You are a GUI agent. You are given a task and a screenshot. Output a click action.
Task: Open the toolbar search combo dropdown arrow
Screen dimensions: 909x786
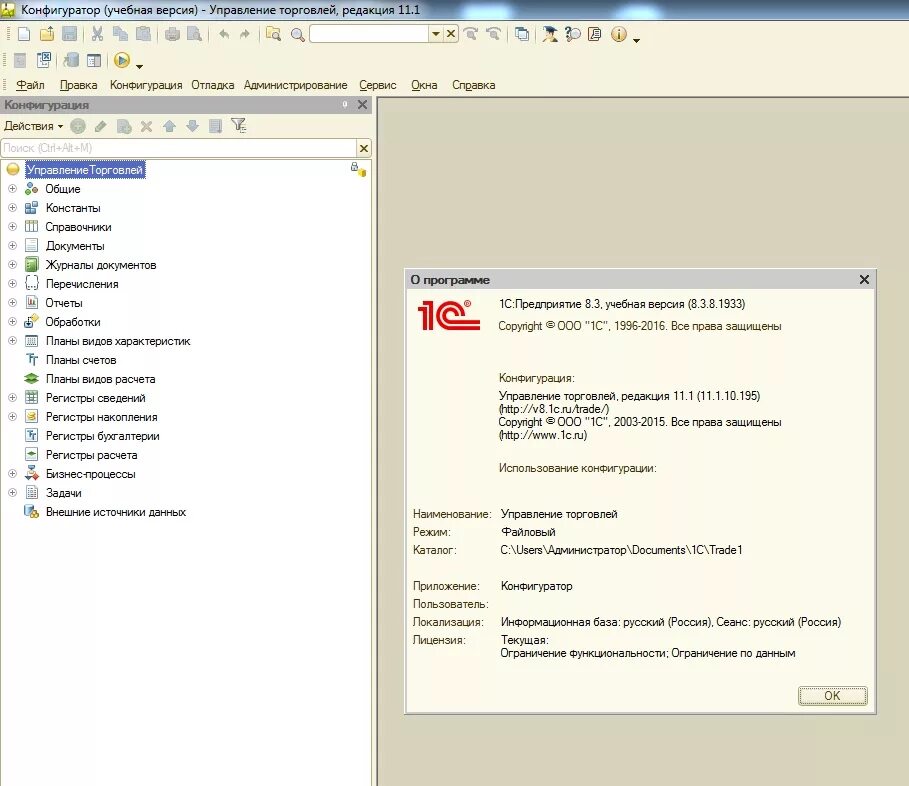[436, 34]
